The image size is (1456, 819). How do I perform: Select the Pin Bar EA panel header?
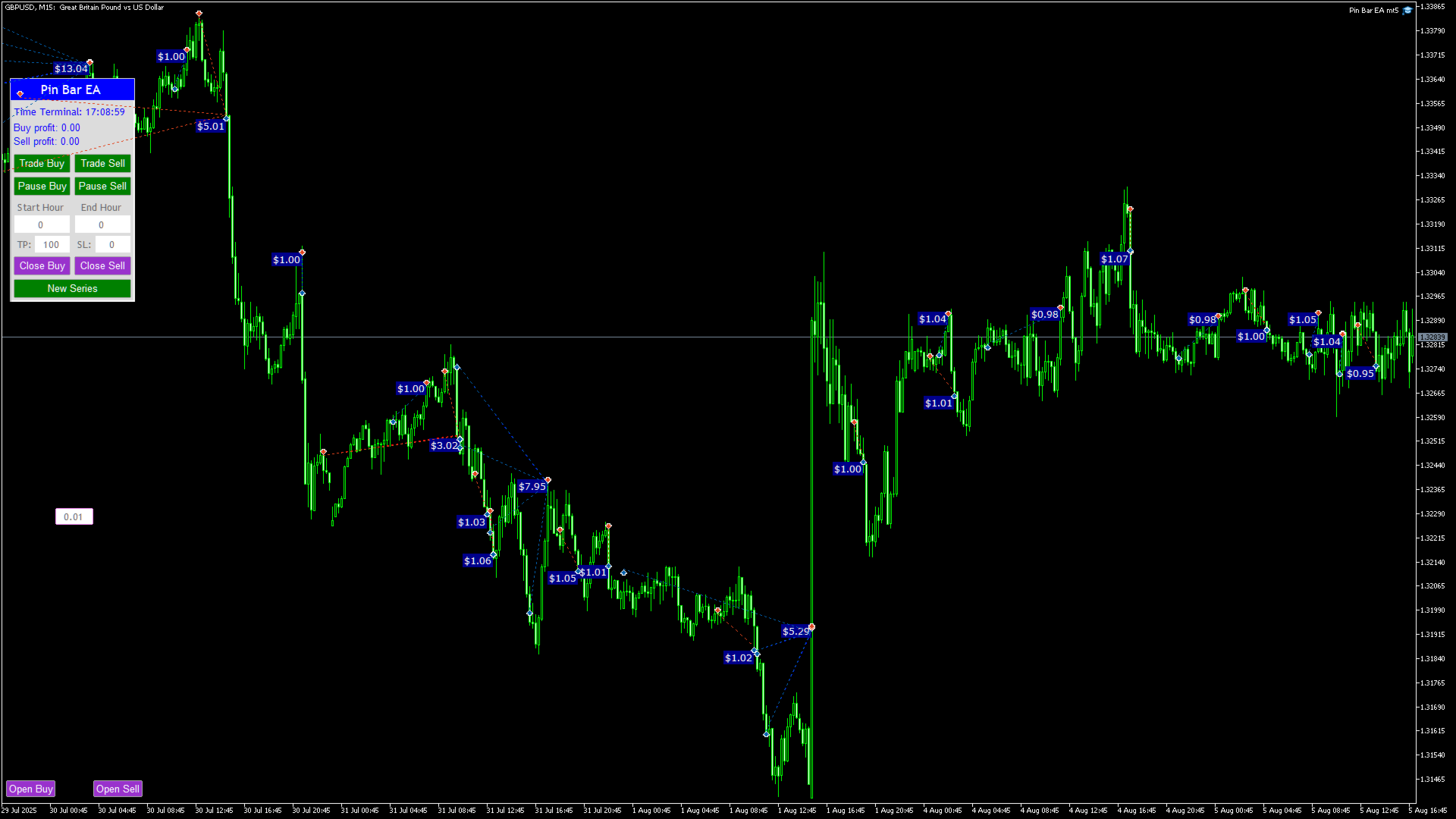point(72,89)
